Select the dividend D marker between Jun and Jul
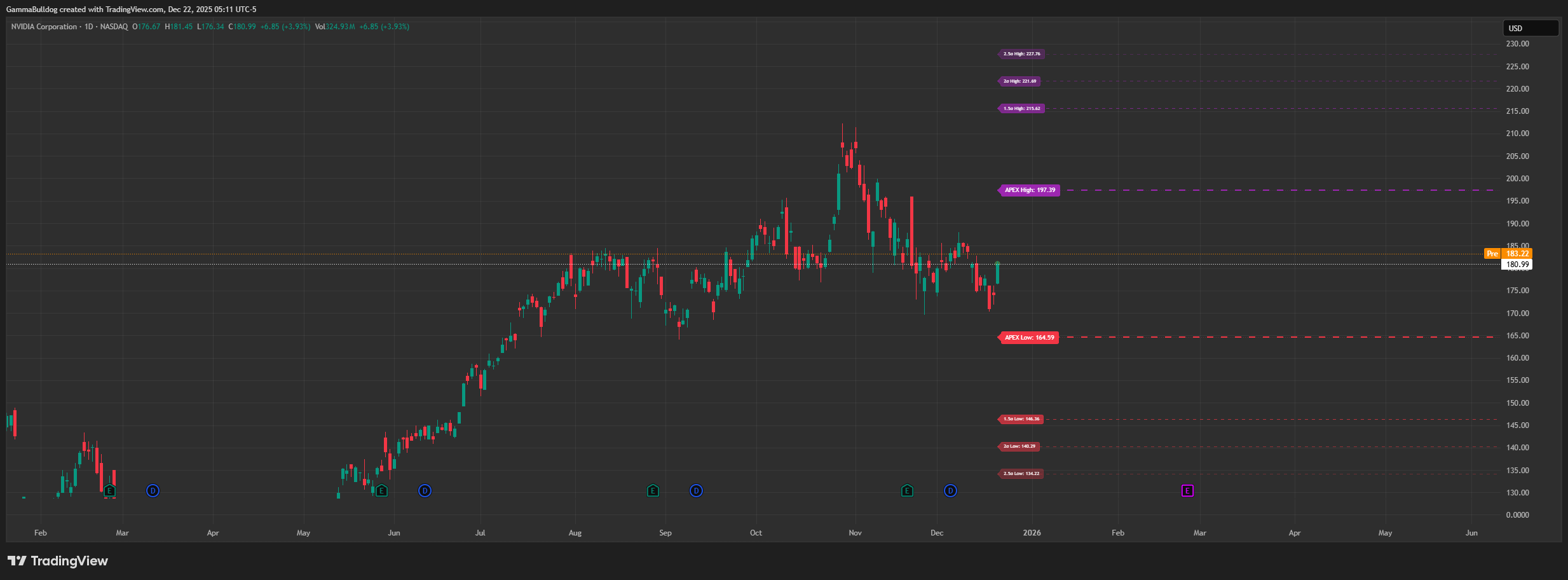This screenshot has height=580, width=1568. [x=425, y=490]
